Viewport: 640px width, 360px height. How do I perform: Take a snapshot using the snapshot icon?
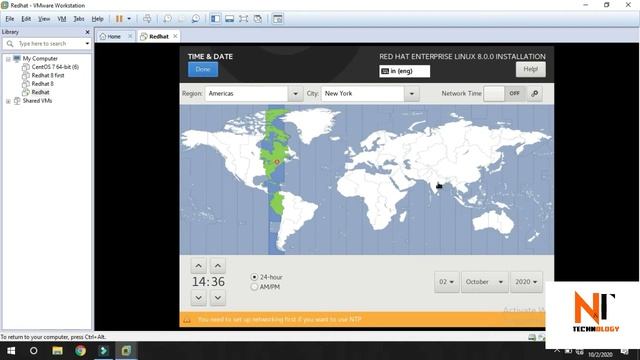click(167, 19)
